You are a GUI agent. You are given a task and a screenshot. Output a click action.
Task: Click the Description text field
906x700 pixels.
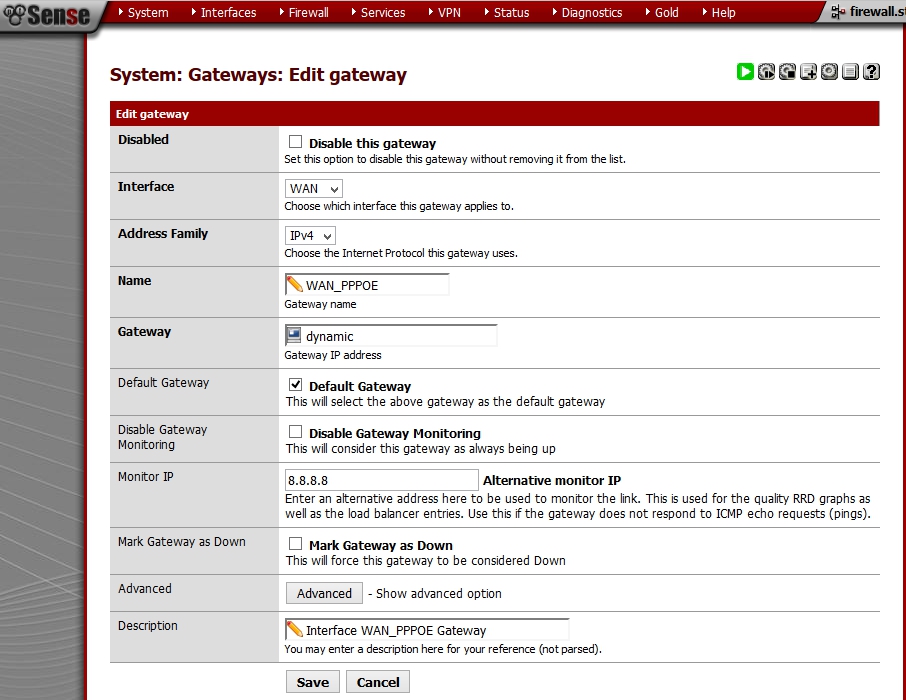pyautogui.click(x=435, y=630)
